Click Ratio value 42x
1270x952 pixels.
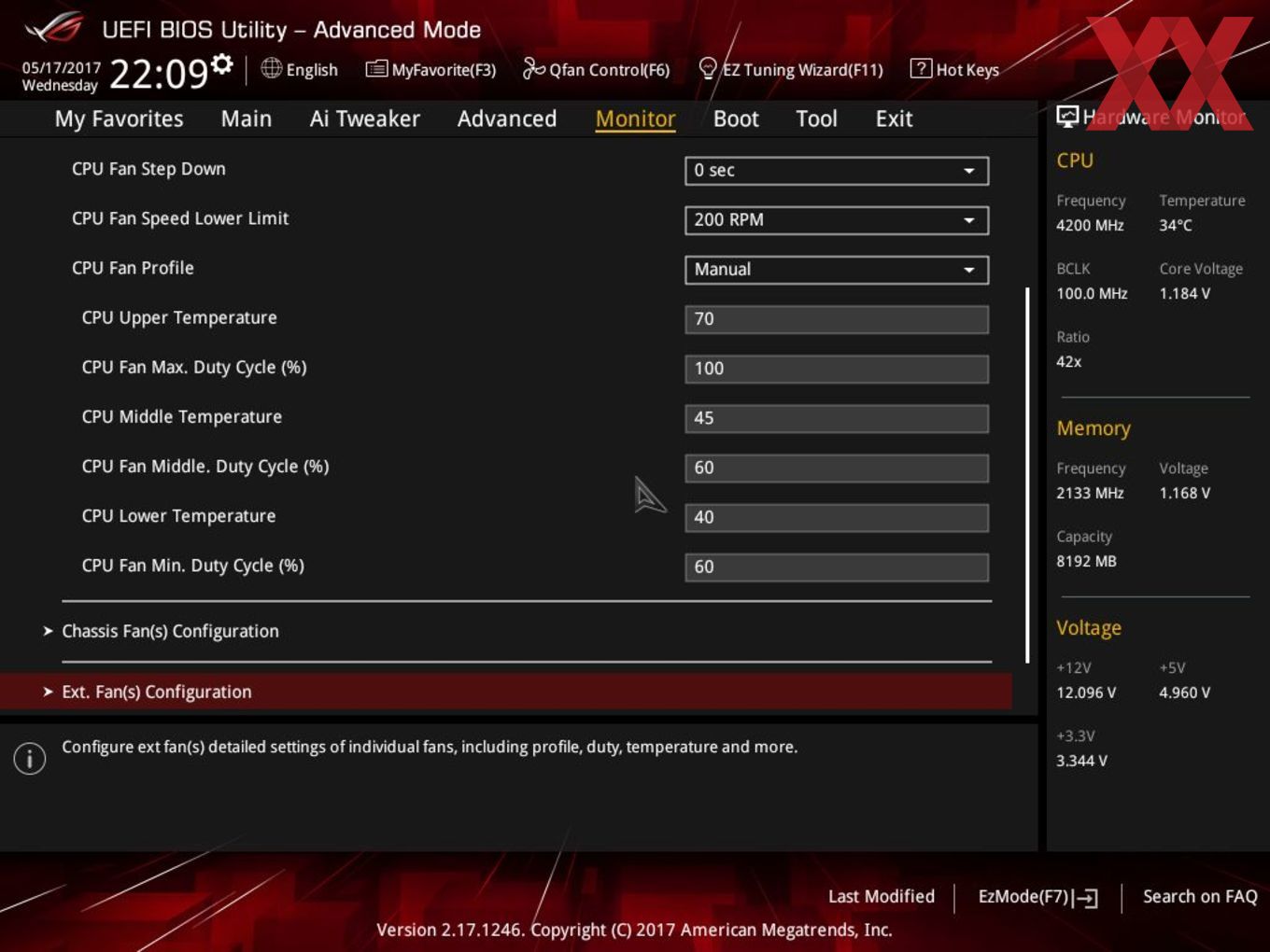1068,361
